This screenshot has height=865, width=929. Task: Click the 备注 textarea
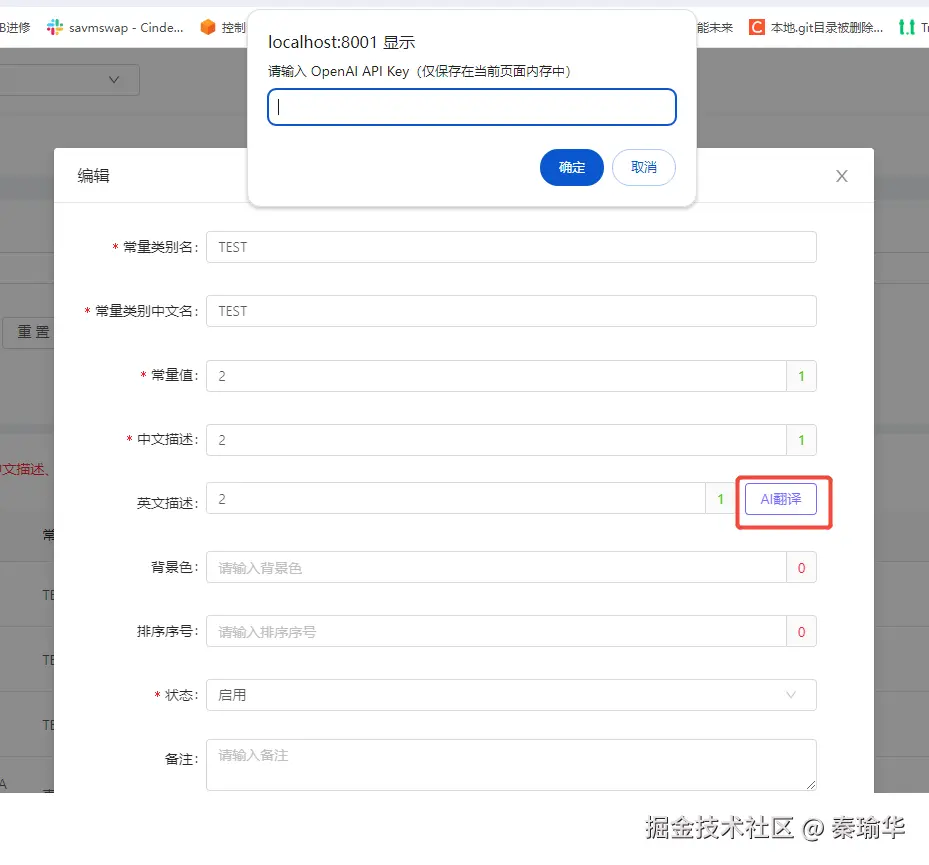pyautogui.click(x=511, y=765)
